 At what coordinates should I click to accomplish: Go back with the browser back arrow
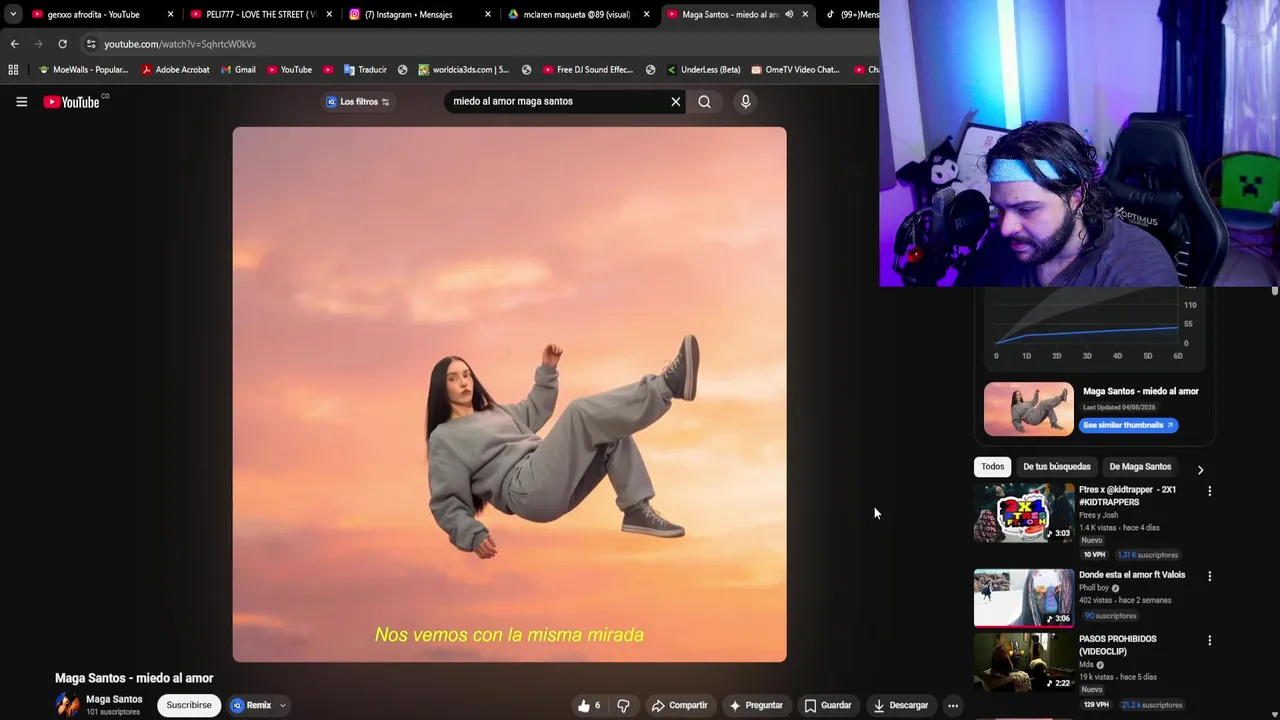click(x=14, y=44)
